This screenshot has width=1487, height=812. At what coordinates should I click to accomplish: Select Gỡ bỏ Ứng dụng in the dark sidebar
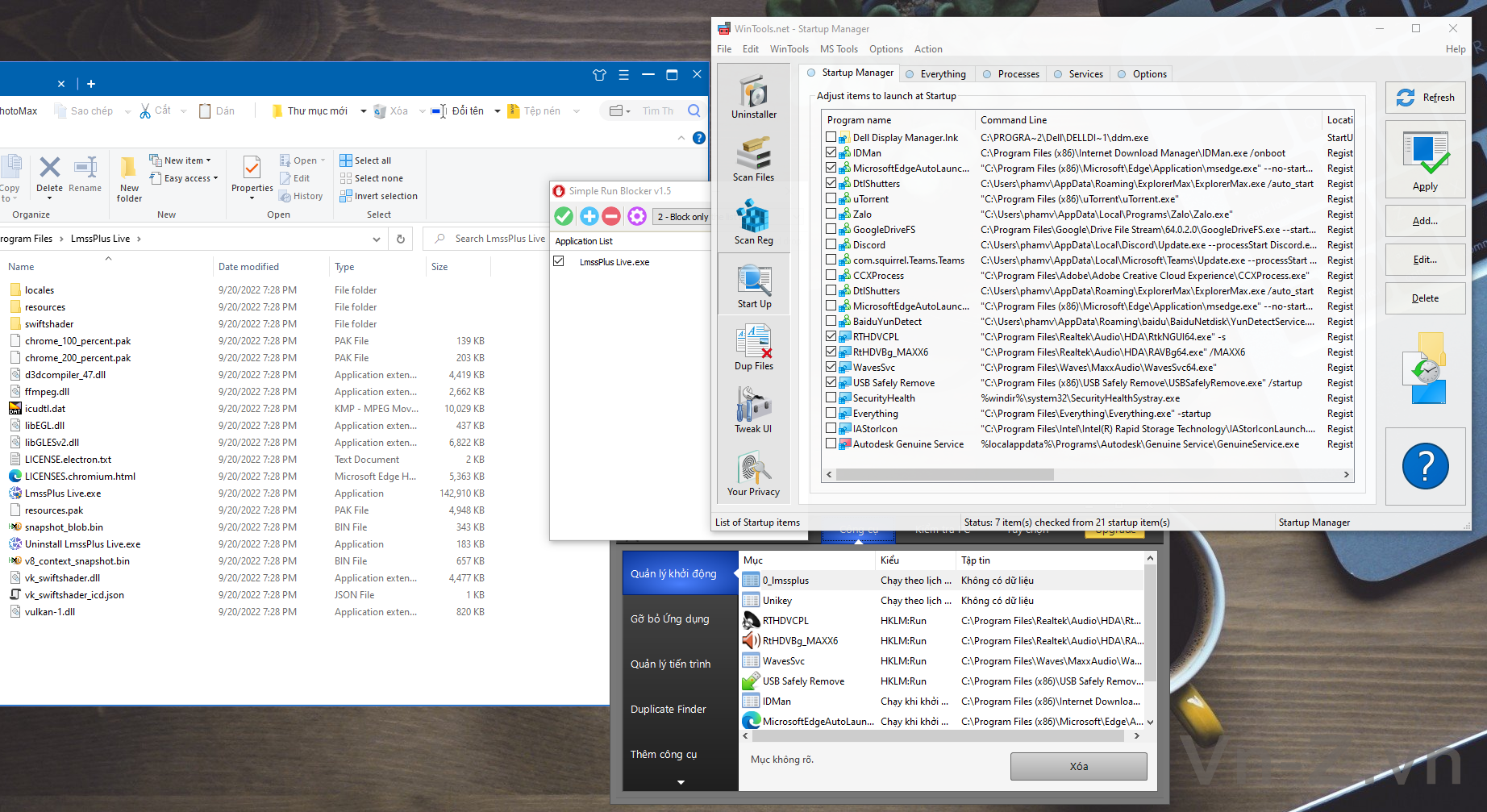click(x=669, y=619)
